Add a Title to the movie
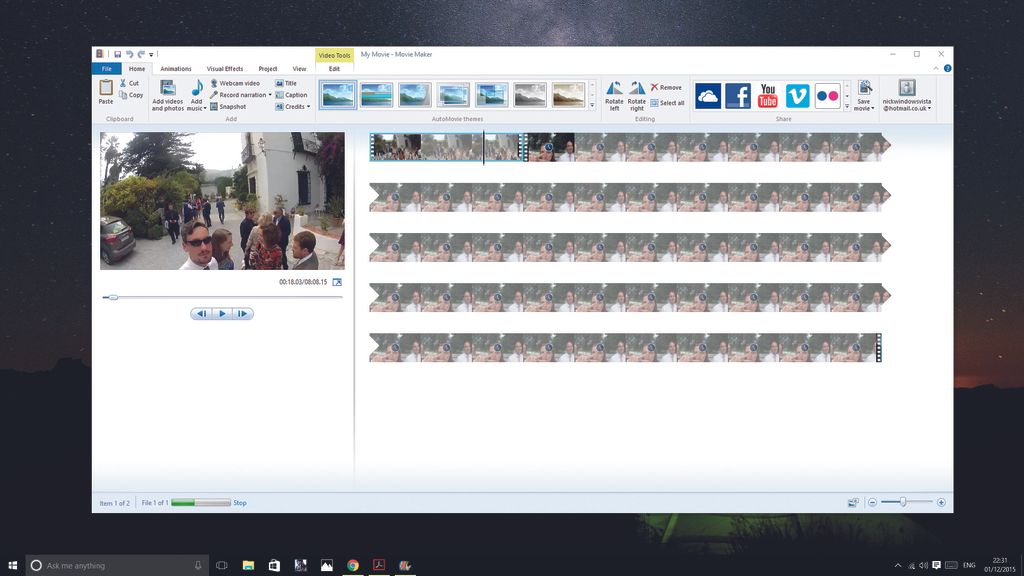 (290, 83)
